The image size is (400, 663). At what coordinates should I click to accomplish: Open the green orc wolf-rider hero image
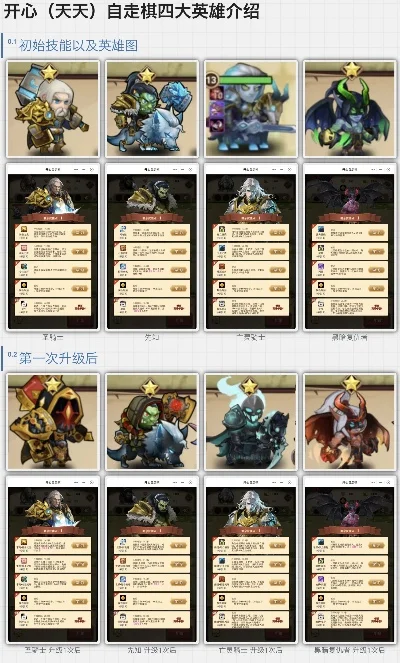[152, 109]
